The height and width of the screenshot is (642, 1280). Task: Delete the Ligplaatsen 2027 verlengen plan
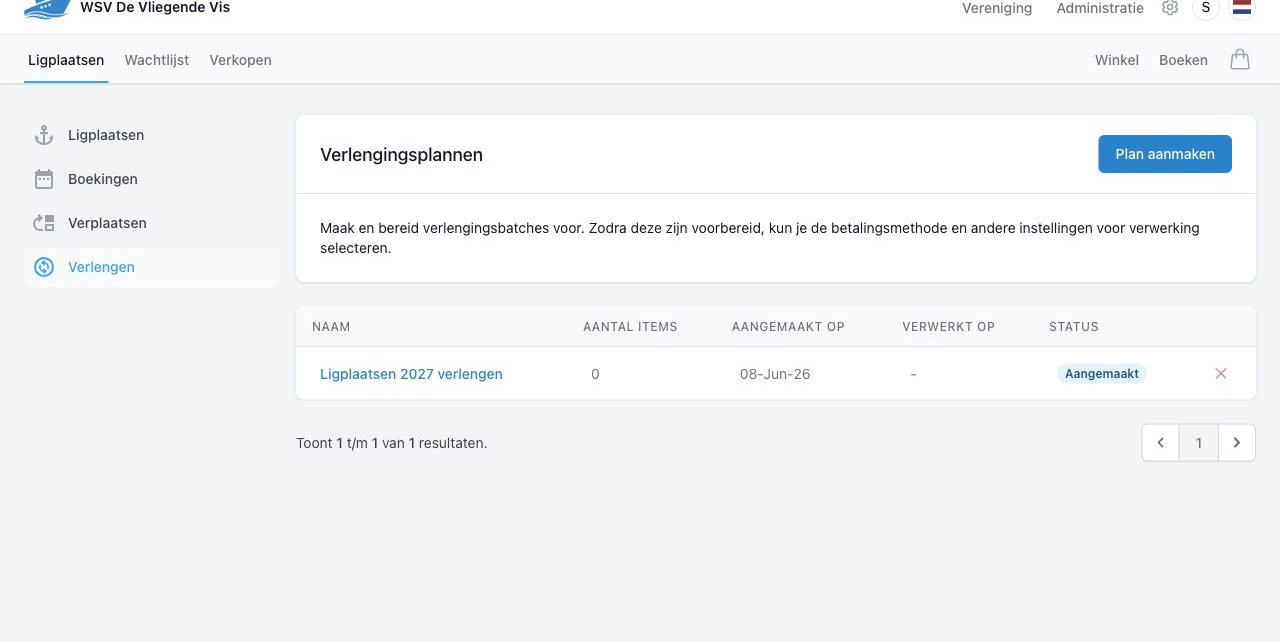[x=1221, y=373]
